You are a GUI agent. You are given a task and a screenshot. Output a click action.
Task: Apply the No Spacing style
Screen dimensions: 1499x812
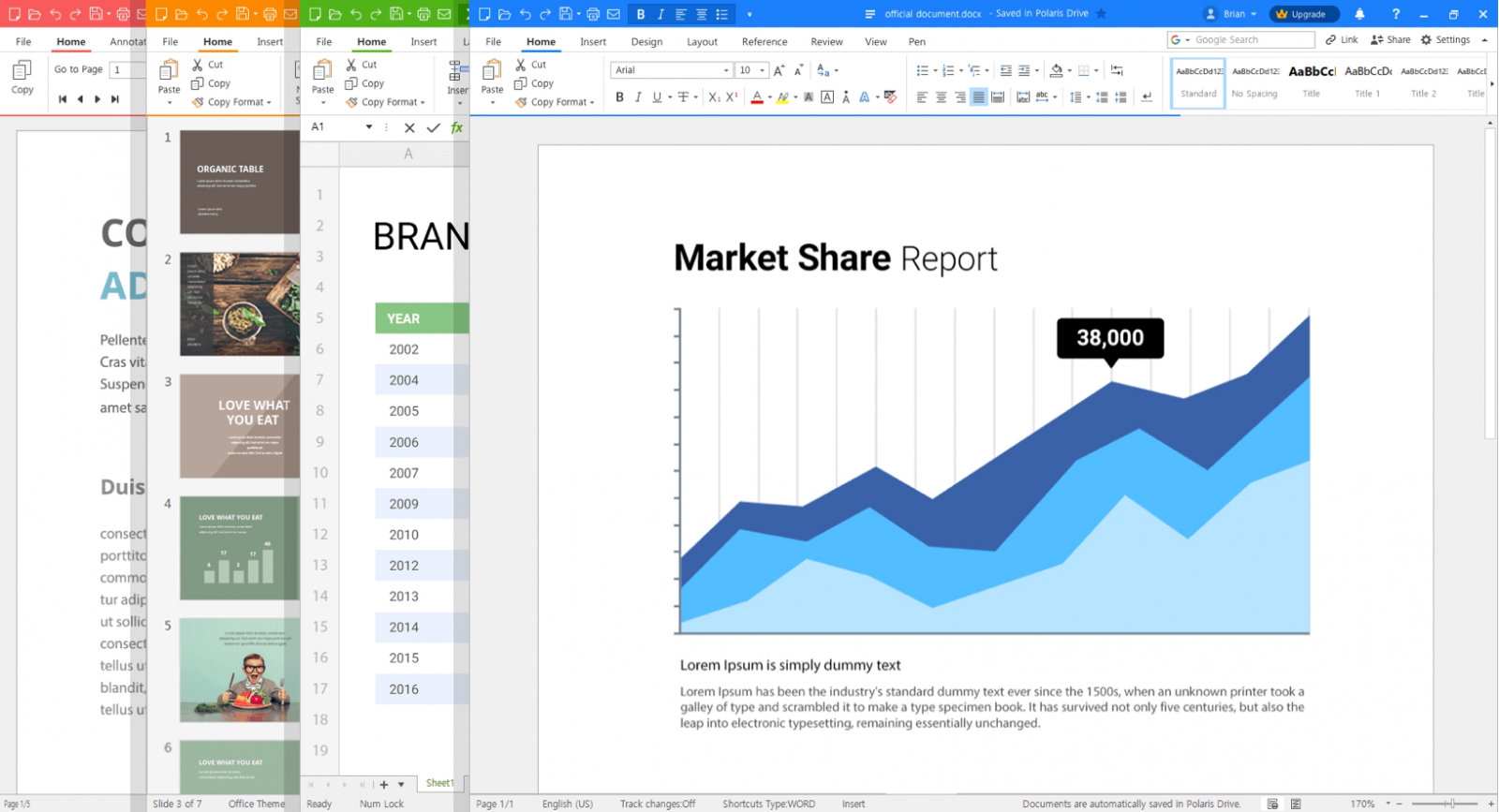pyautogui.click(x=1254, y=82)
